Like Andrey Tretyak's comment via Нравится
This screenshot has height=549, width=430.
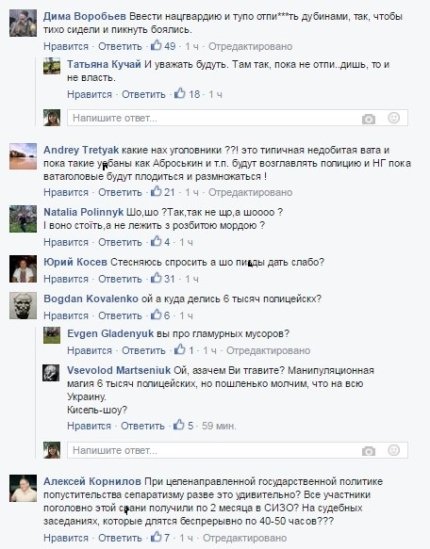pos(66,192)
